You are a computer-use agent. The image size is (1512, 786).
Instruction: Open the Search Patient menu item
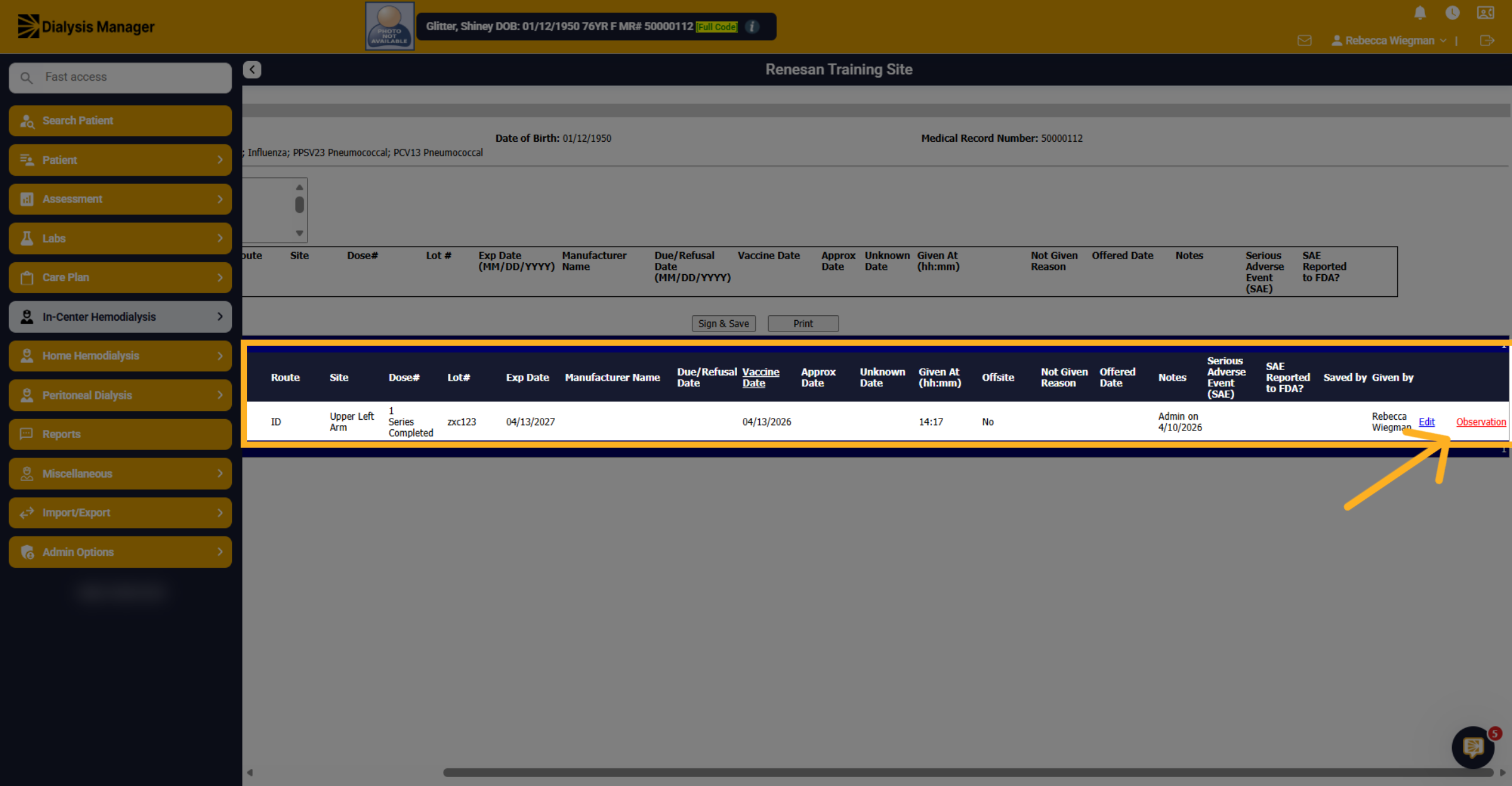coord(120,121)
